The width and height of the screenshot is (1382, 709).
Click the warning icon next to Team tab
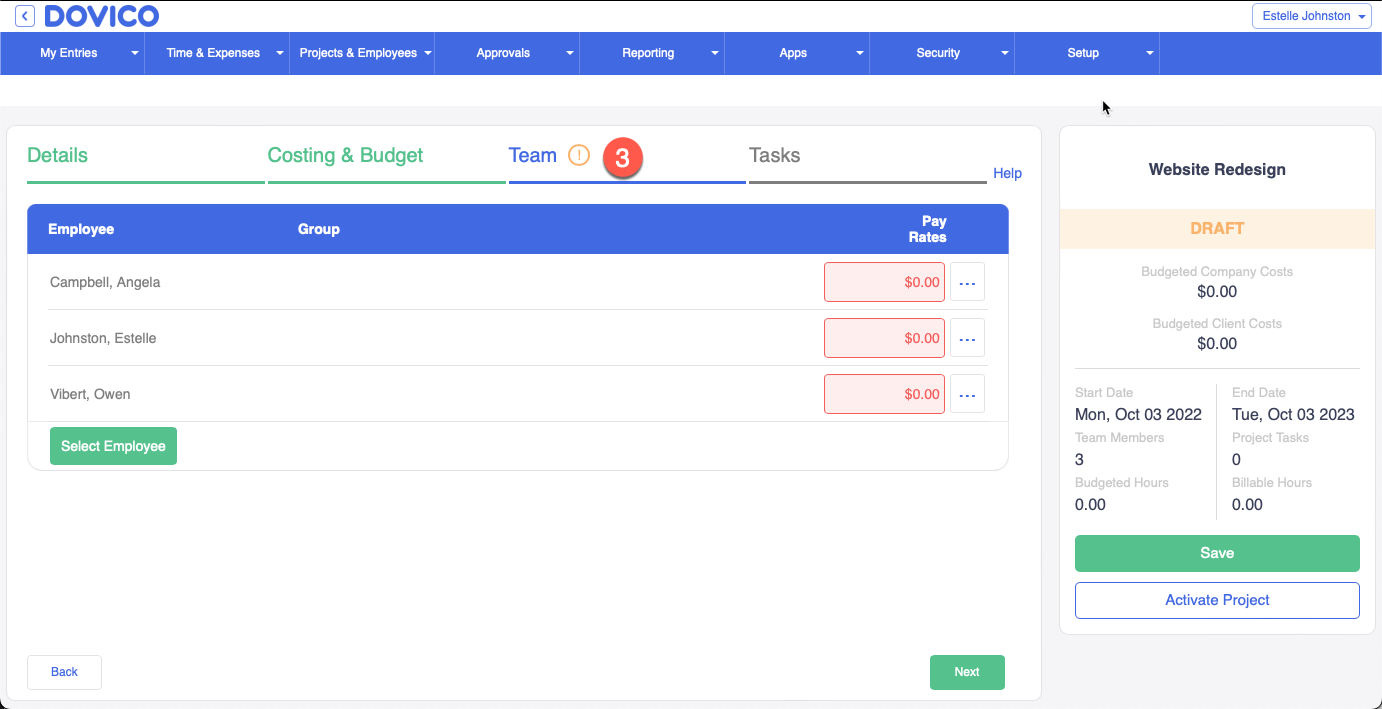tap(578, 155)
